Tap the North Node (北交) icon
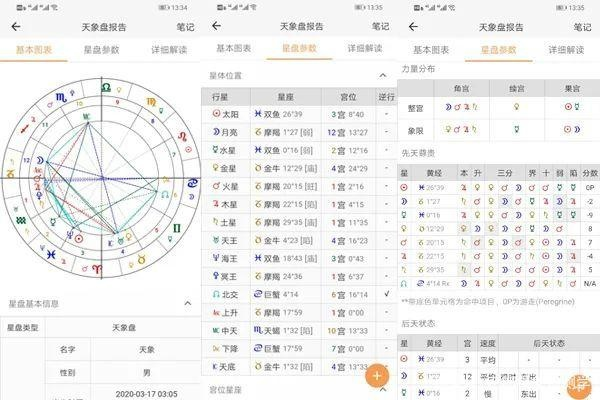Image resolution: width=600 pixels, height=400 pixels. [x=216, y=295]
